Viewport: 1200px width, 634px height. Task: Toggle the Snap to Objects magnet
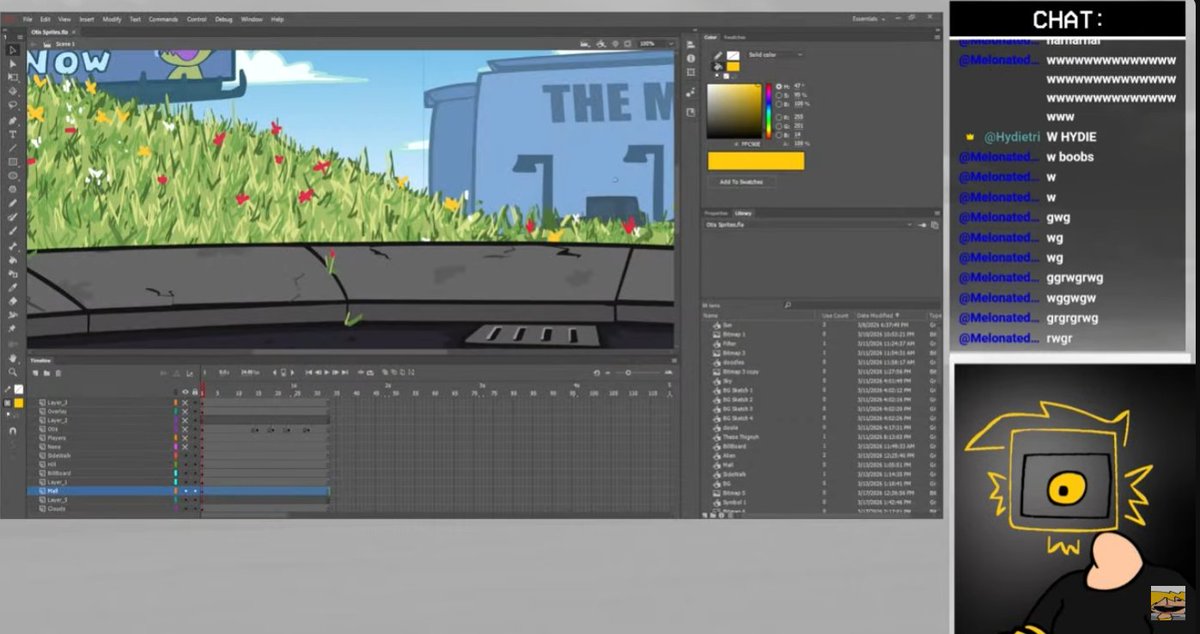click(x=12, y=431)
